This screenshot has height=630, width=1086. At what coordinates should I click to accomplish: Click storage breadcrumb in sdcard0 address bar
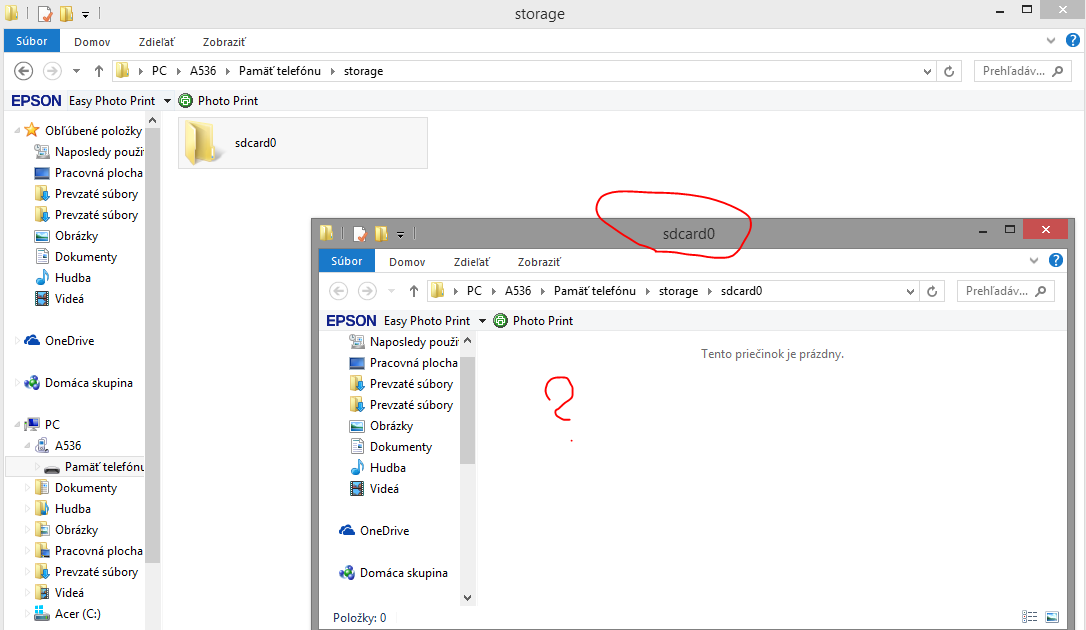[x=678, y=291]
